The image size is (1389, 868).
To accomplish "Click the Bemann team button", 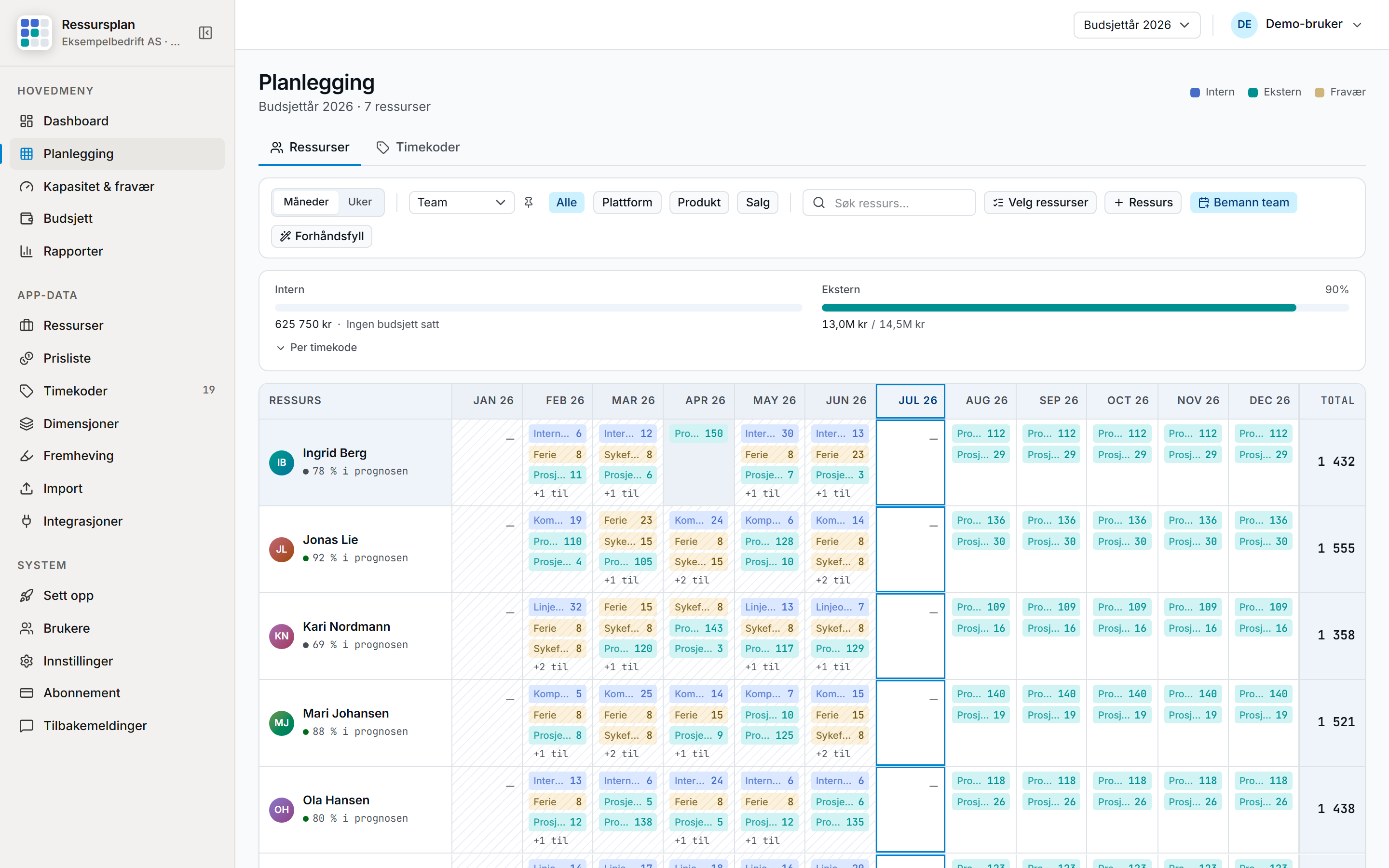I will (1243, 203).
